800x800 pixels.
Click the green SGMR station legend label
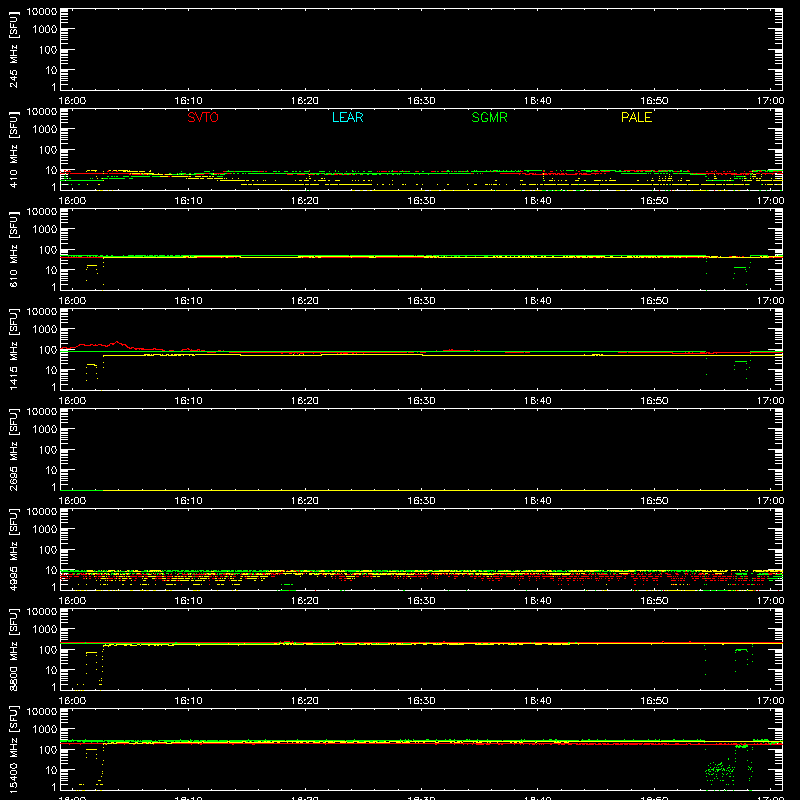tap(489, 117)
